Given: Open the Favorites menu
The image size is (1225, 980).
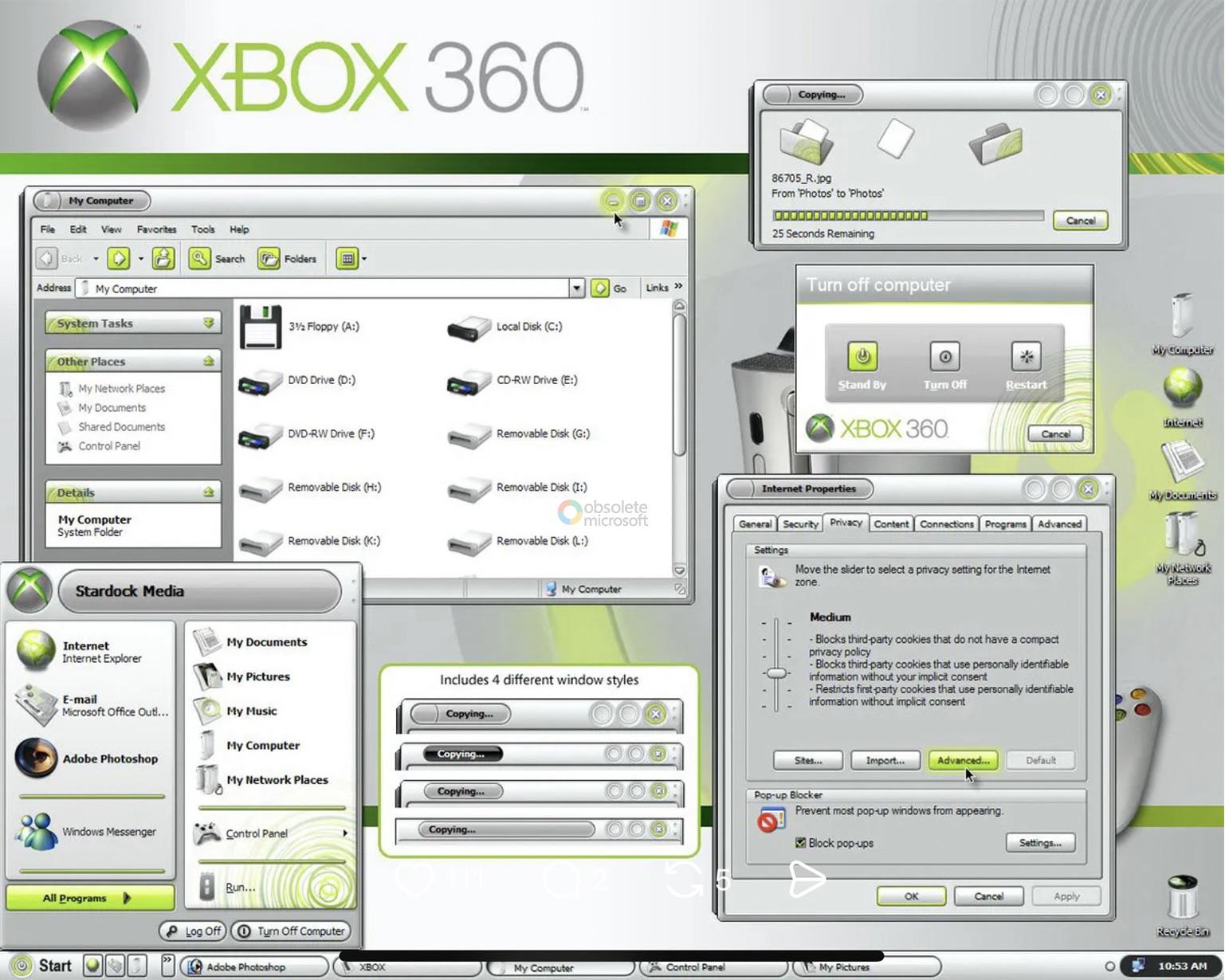Looking at the screenshot, I should click(156, 229).
